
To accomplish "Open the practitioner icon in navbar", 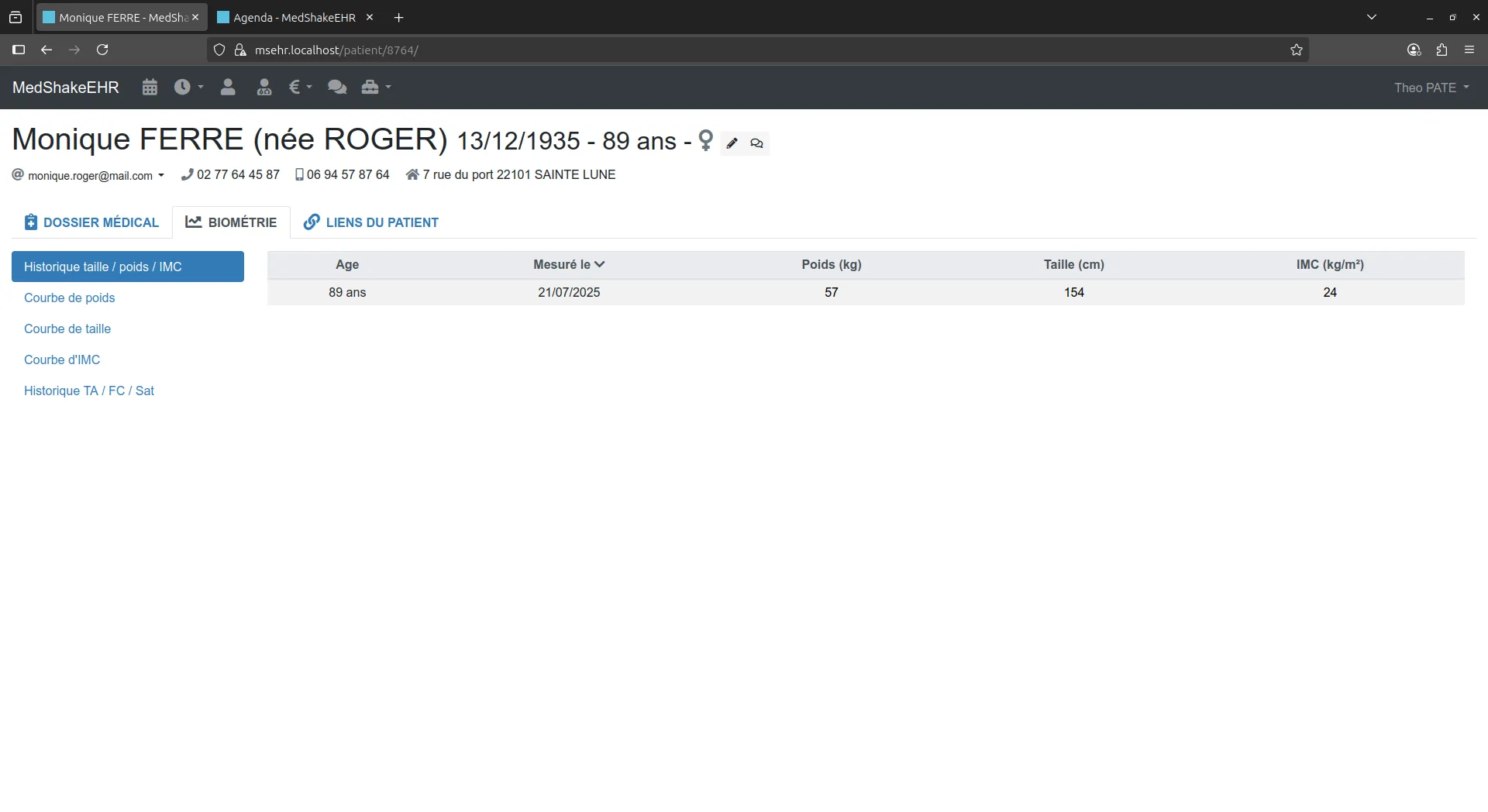I will point(264,88).
